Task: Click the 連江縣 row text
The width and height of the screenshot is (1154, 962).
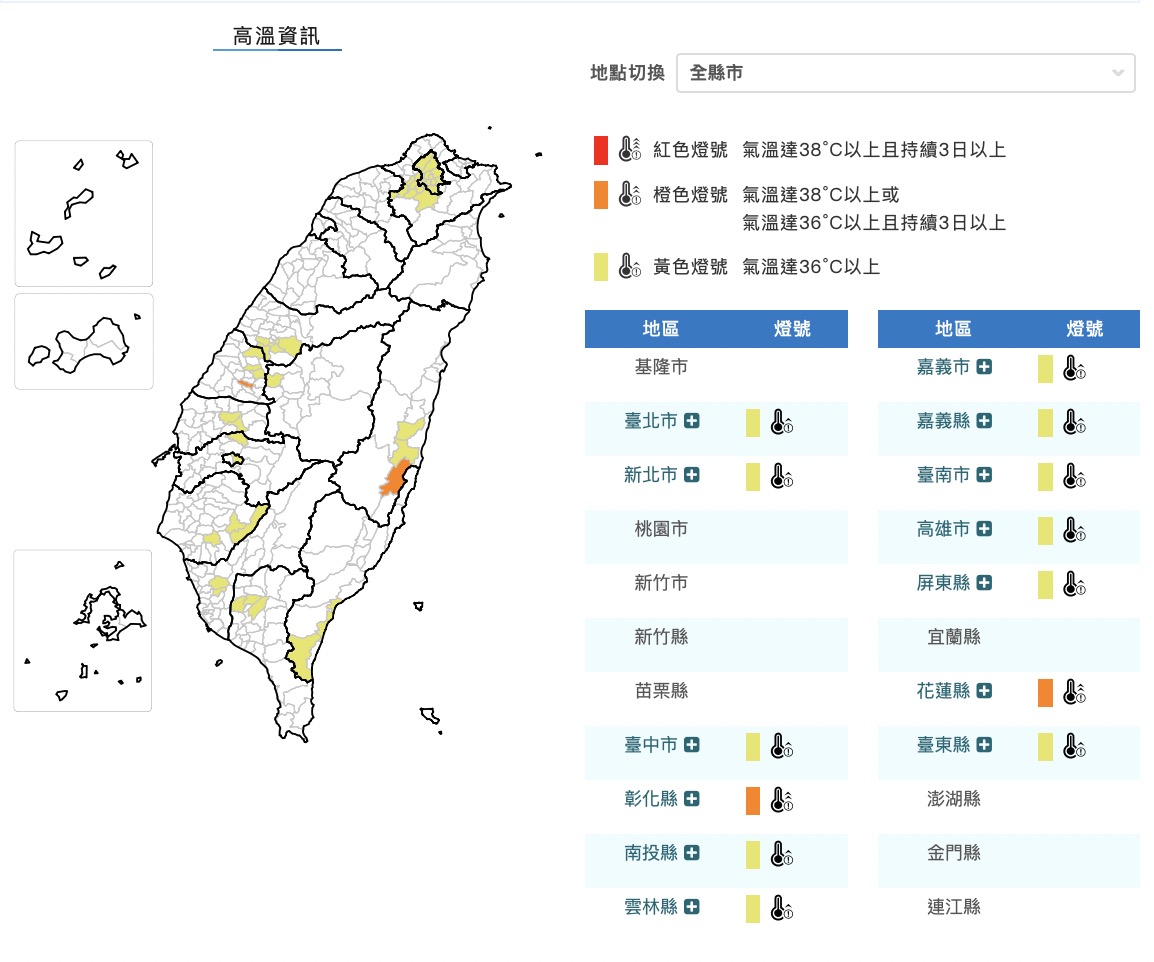Action: 954,906
